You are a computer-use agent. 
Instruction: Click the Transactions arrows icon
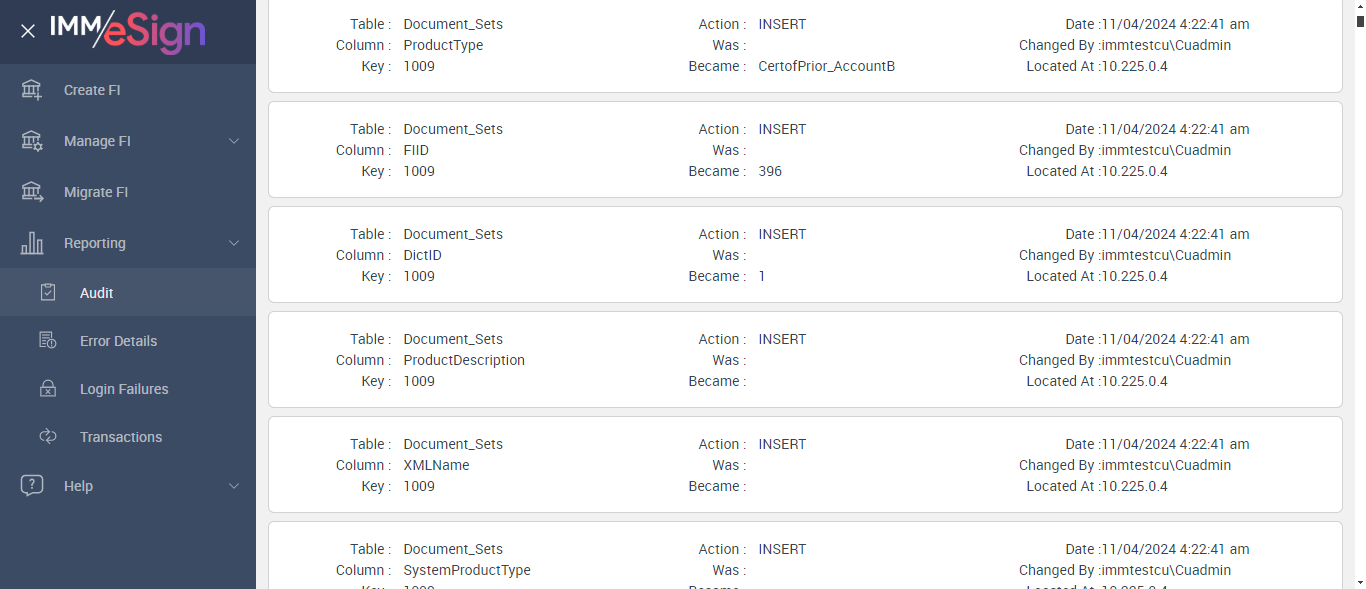[48, 437]
